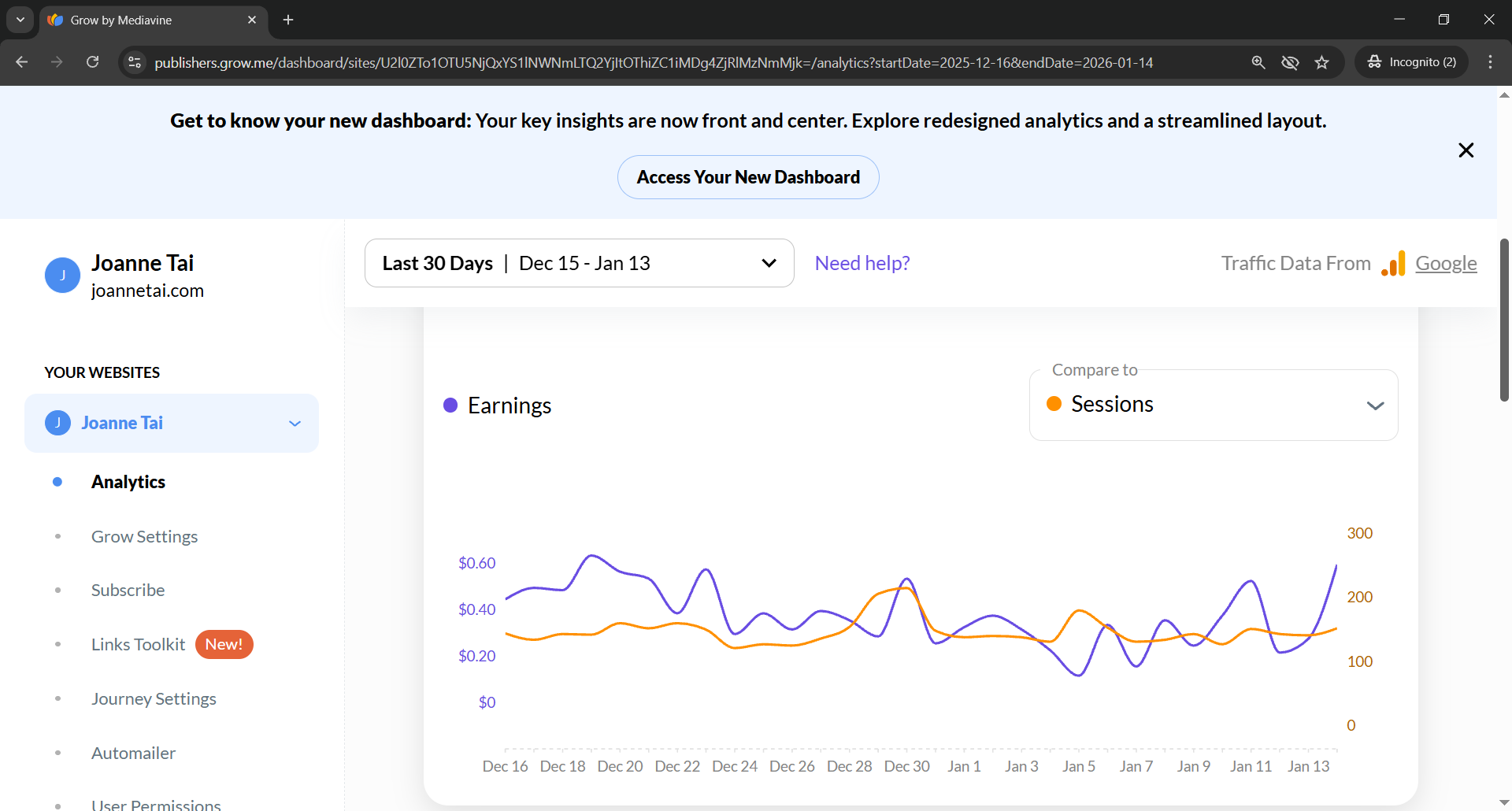The height and width of the screenshot is (811, 1512).
Task: Go to Links Toolkit section
Action: click(138, 645)
